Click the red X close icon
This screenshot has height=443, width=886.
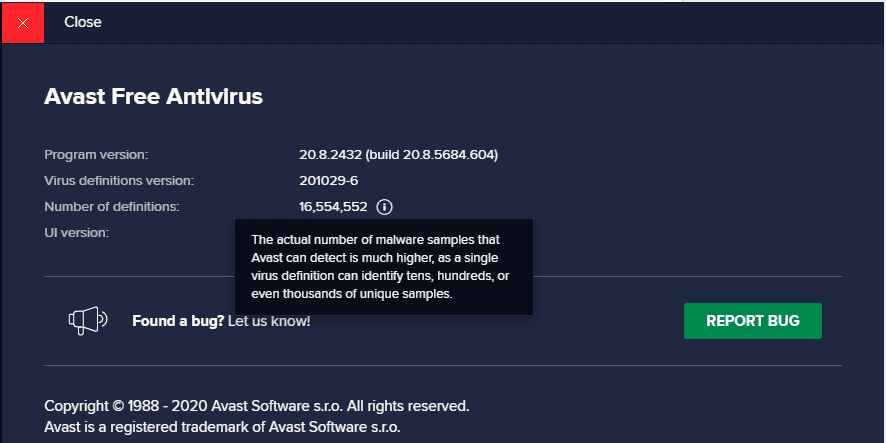(x=22, y=22)
